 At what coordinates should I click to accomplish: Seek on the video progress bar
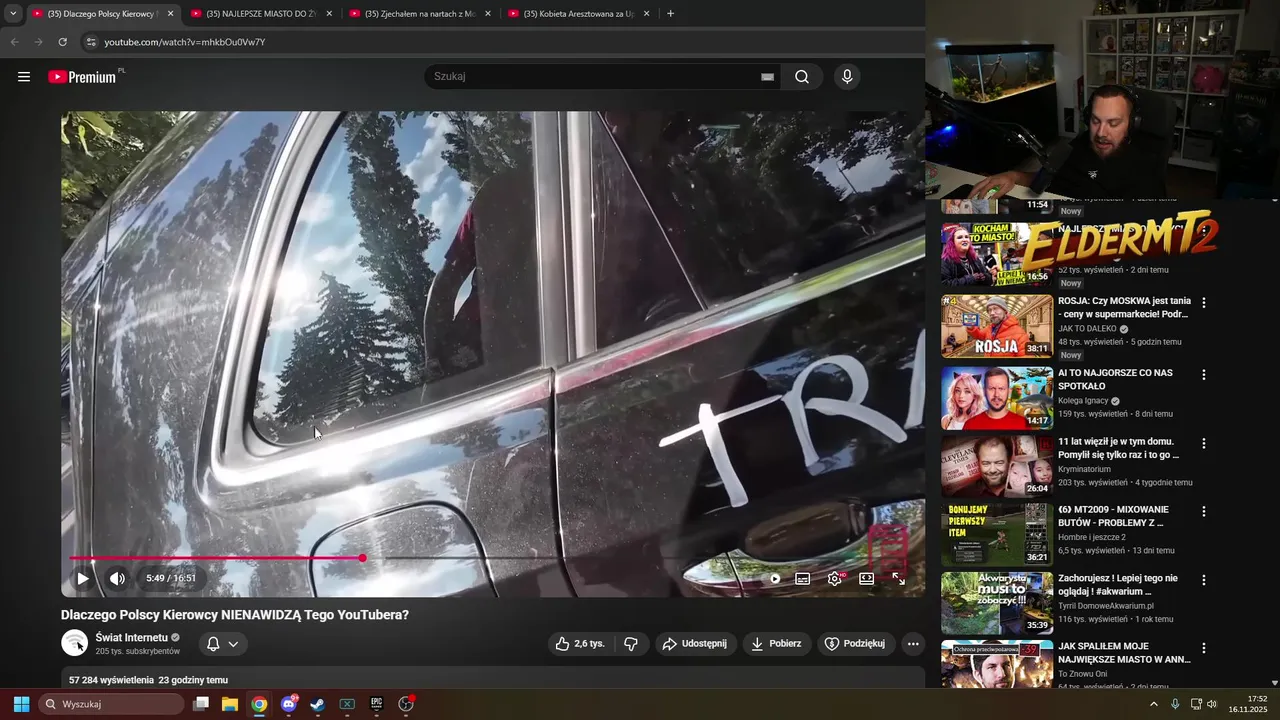(x=494, y=558)
